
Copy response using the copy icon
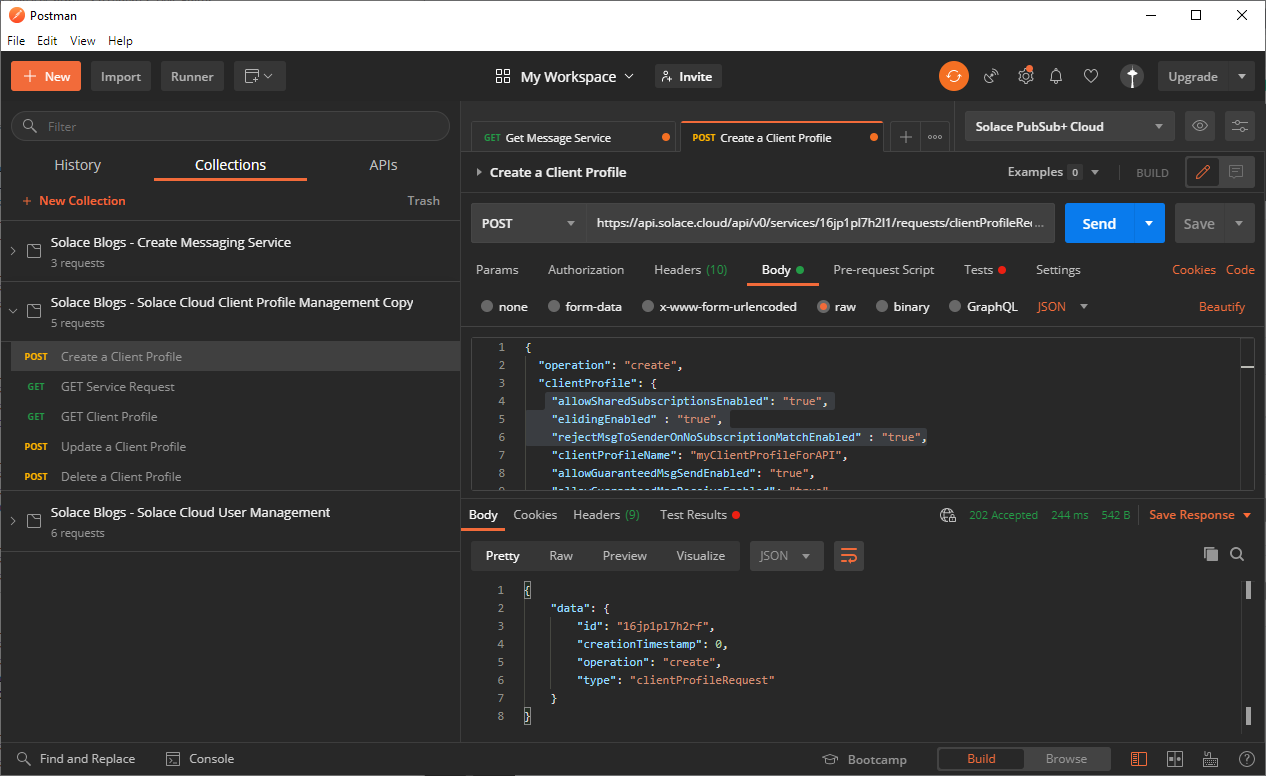point(1210,554)
